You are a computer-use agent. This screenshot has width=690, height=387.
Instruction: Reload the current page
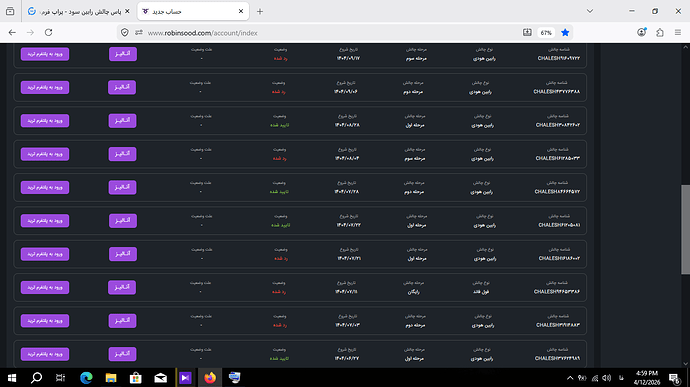click(x=48, y=33)
